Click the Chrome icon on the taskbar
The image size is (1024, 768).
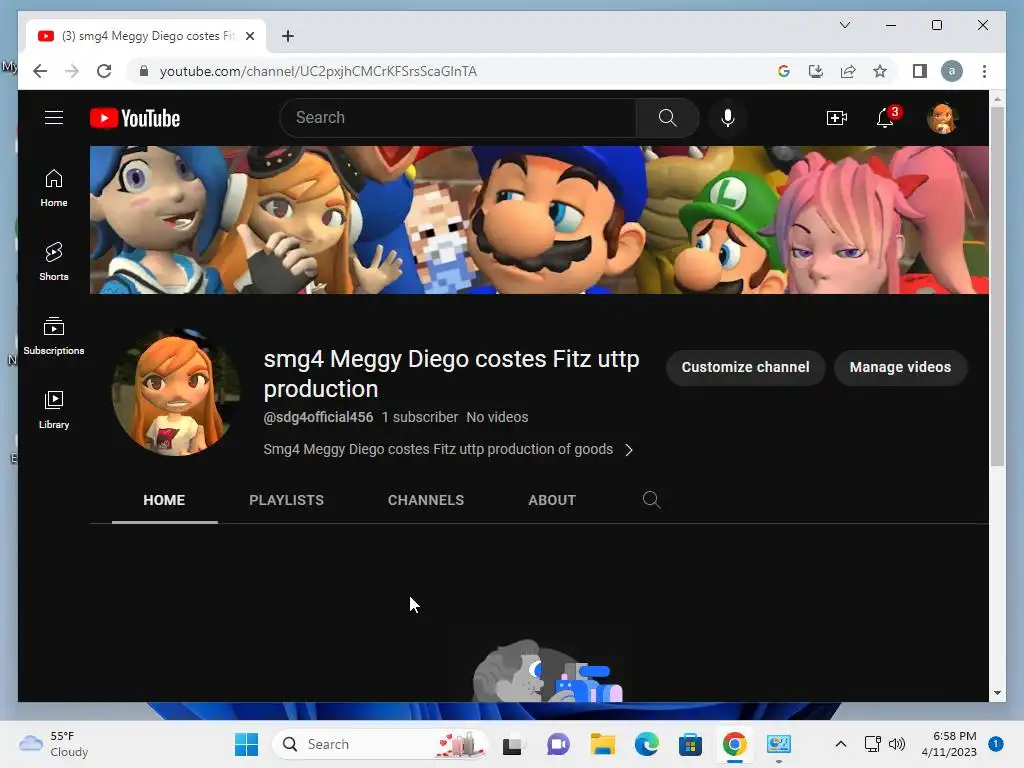pyautogui.click(x=735, y=744)
